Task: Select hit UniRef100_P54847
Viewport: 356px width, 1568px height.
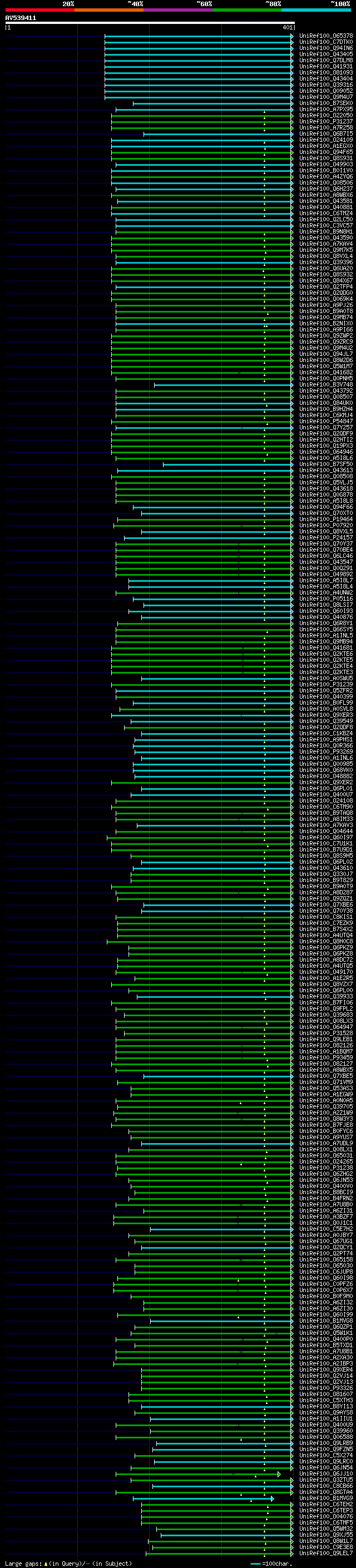Action: click(x=326, y=421)
